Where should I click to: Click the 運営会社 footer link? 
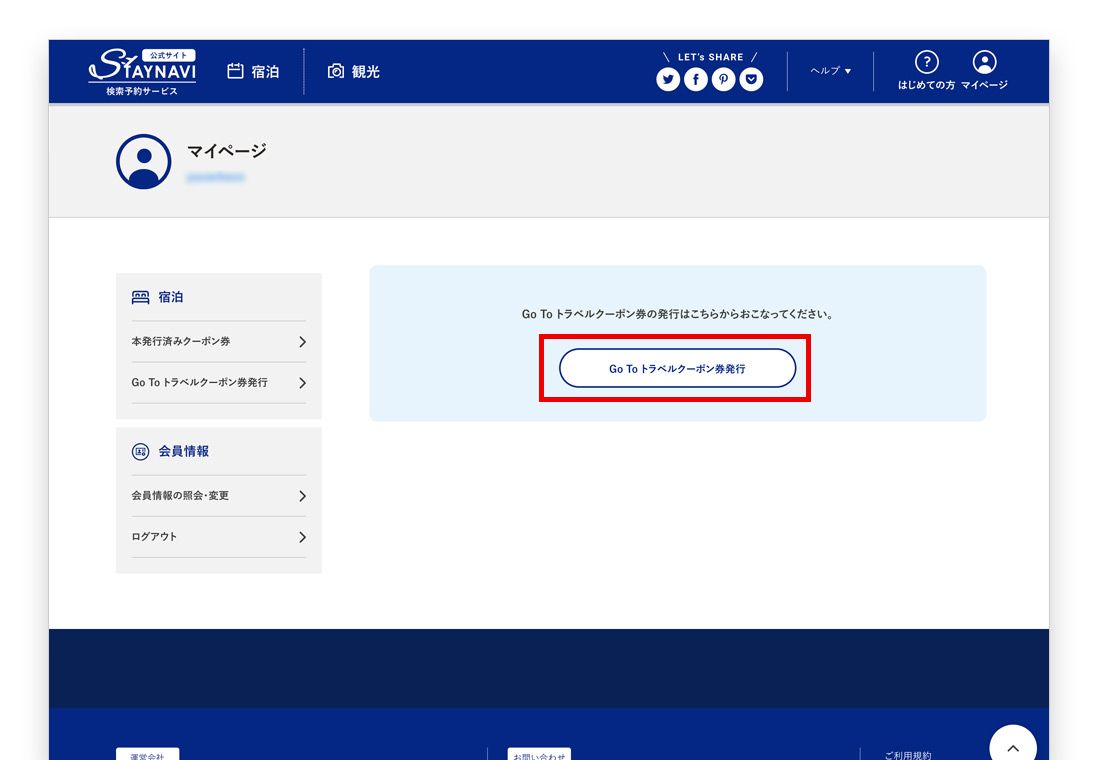coord(147,755)
